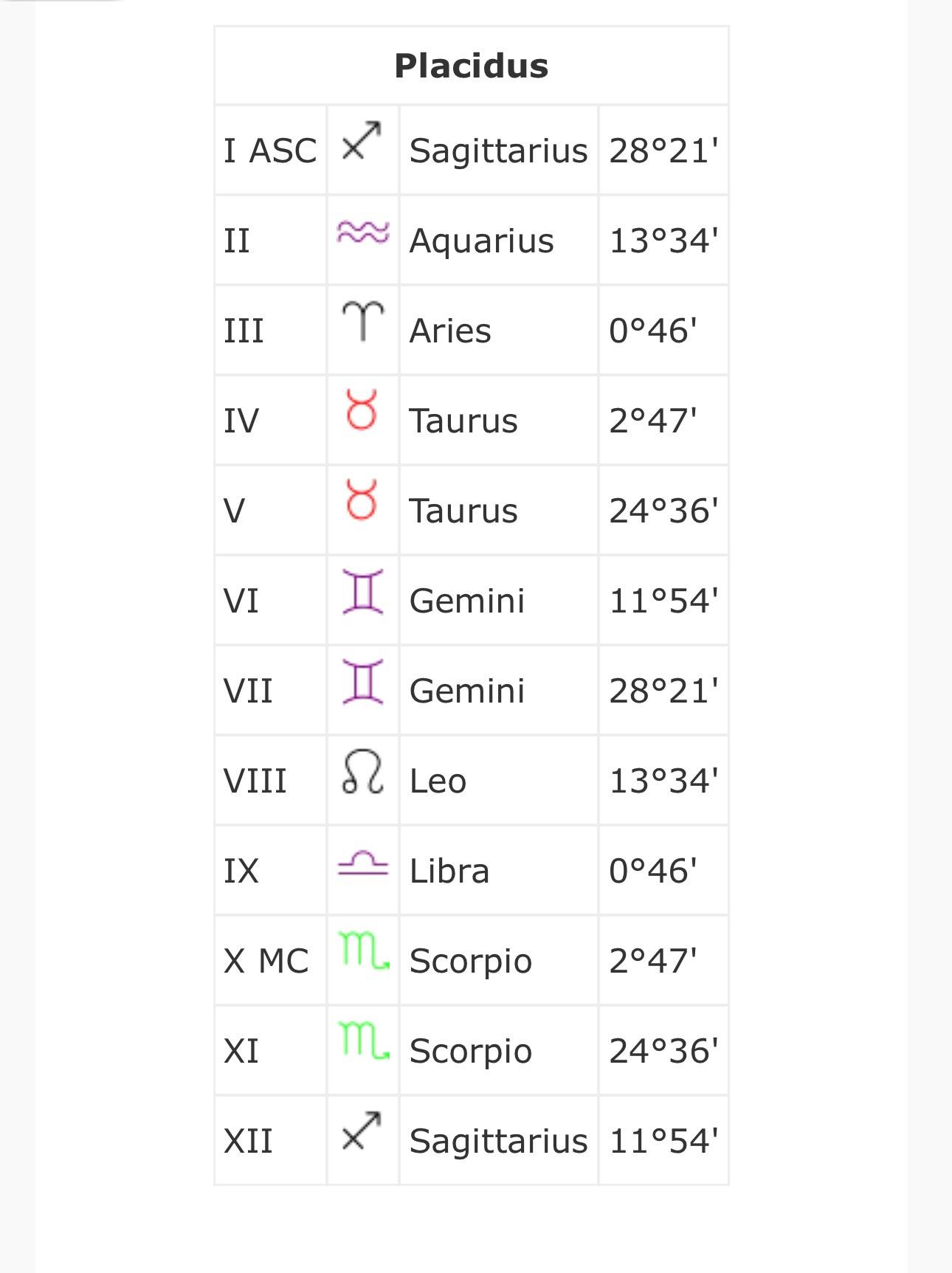Click the Aries ram symbol icon
The image size is (952, 1273).
tap(362, 320)
